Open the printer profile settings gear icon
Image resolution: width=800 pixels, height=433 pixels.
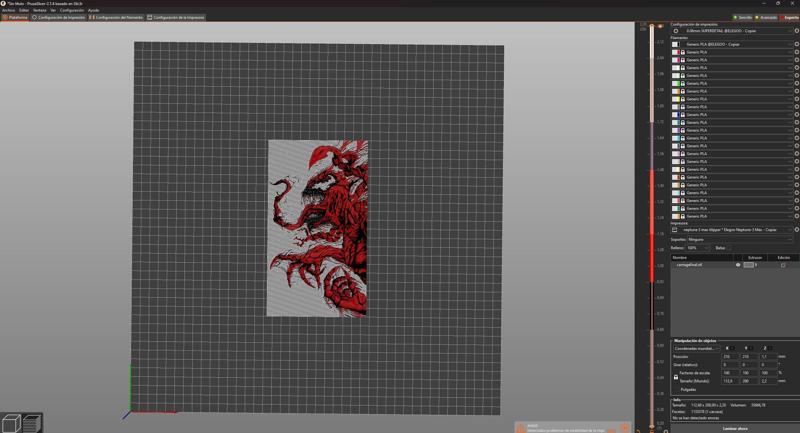796,230
